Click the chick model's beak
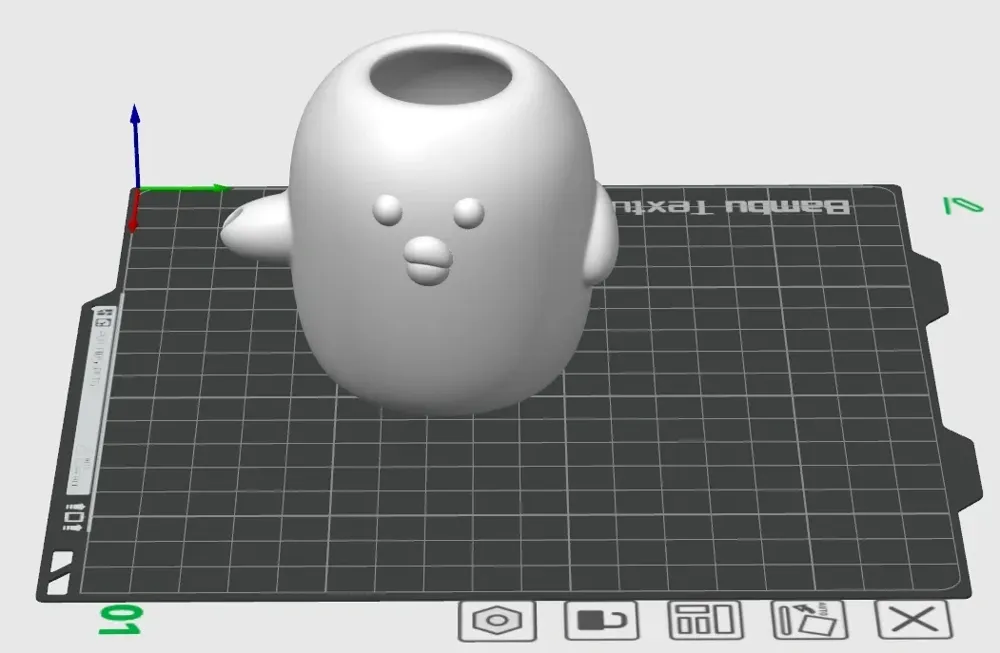 coord(429,261)
